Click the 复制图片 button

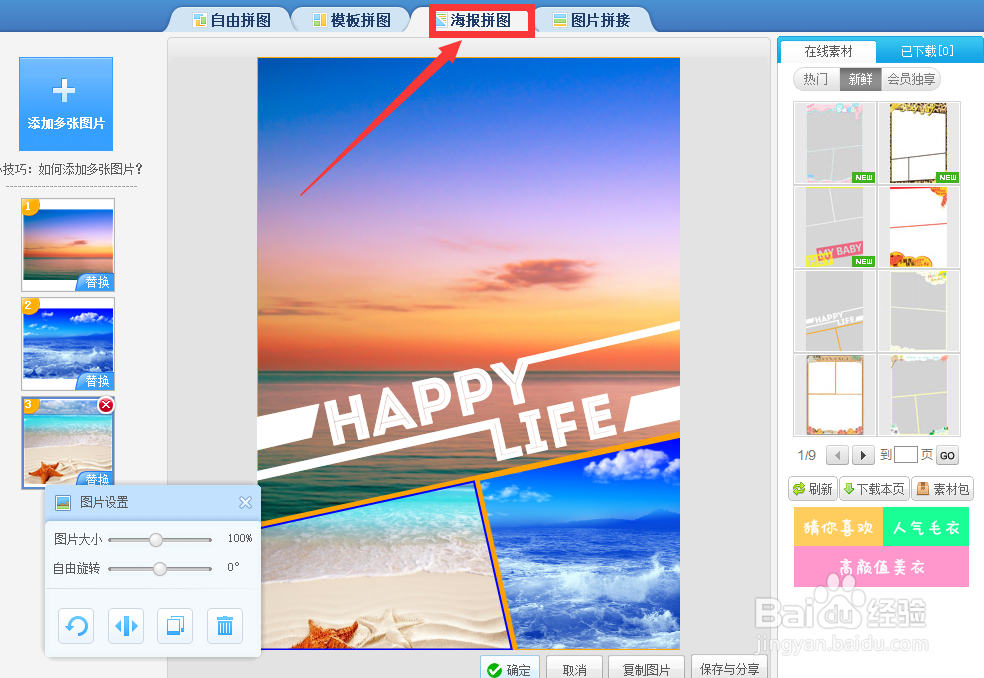point(646,668)
